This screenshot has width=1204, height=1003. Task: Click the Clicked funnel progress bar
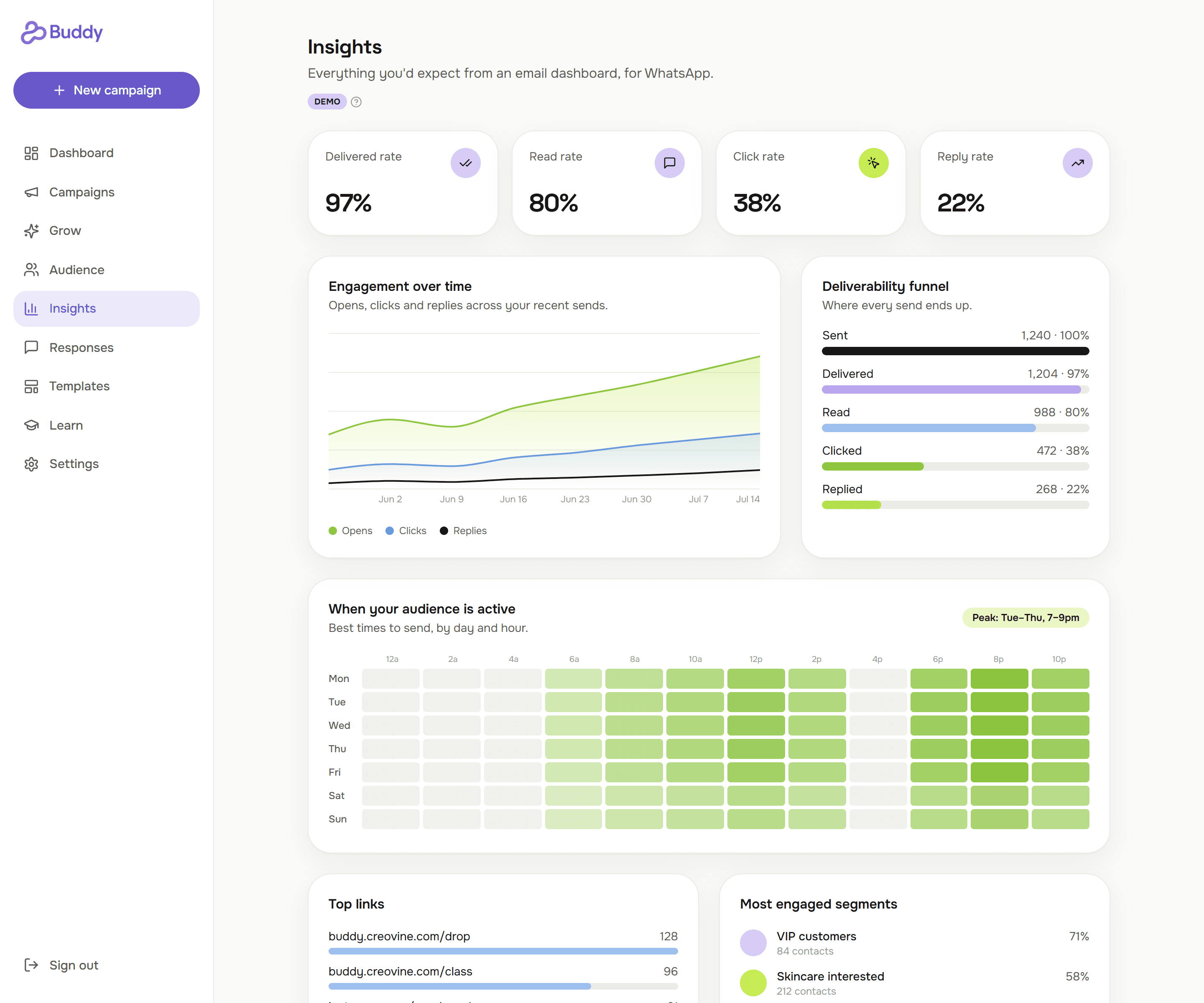(x=956, y=466)
